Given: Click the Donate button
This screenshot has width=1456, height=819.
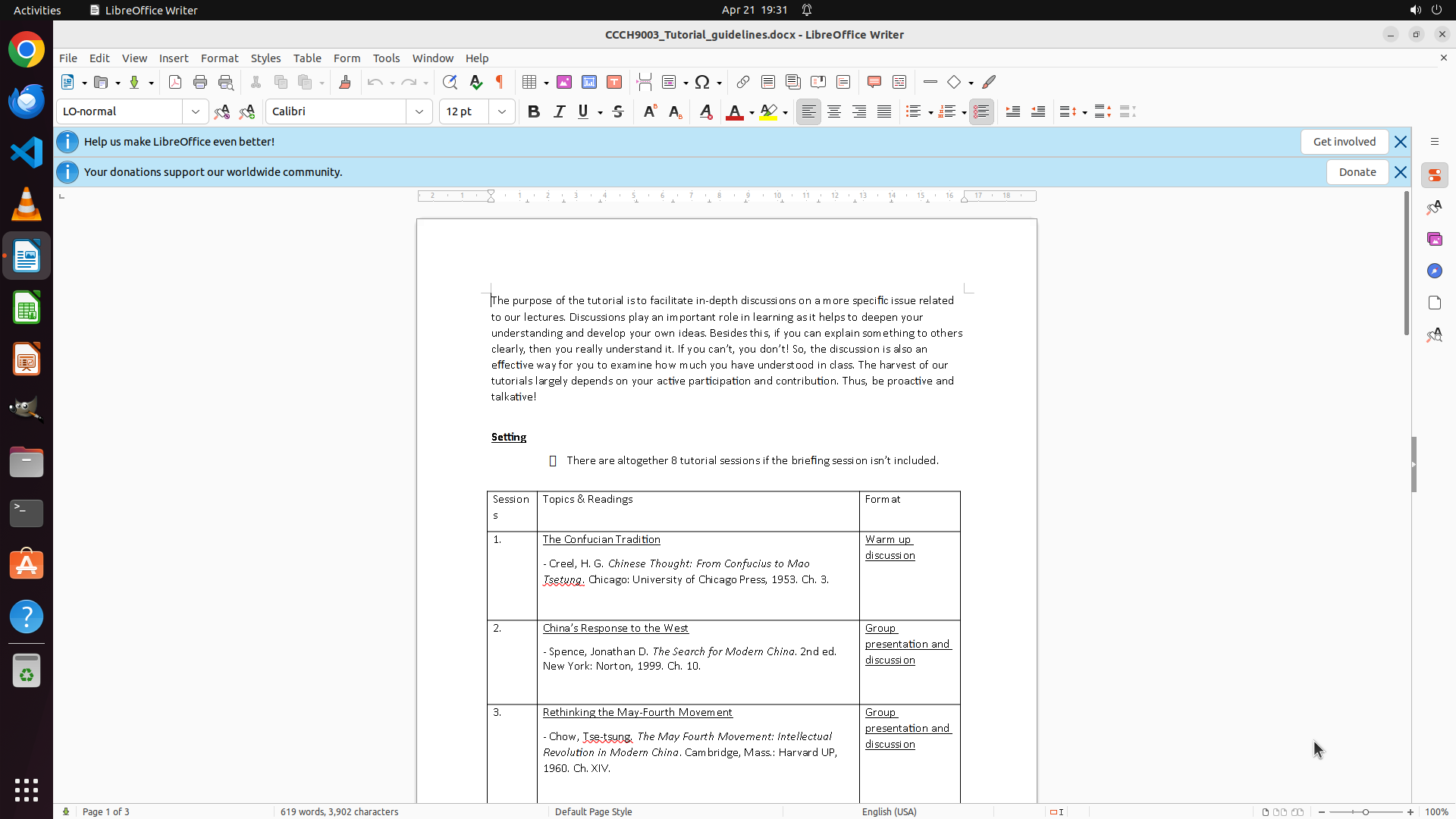Looking at the screenshot, I should (1357, 172).
